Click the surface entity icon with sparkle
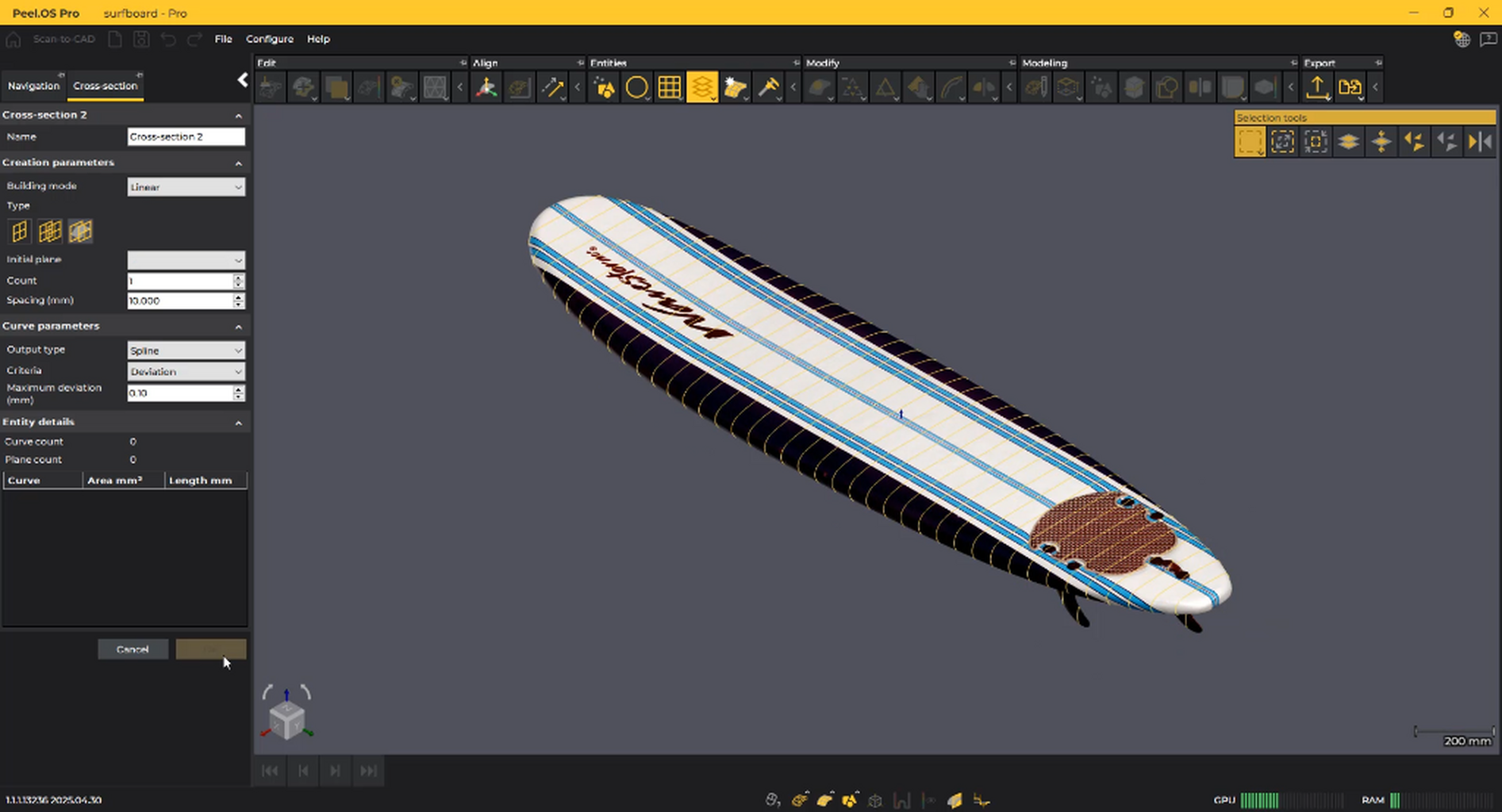1502x812 pixels. [736, 87]
